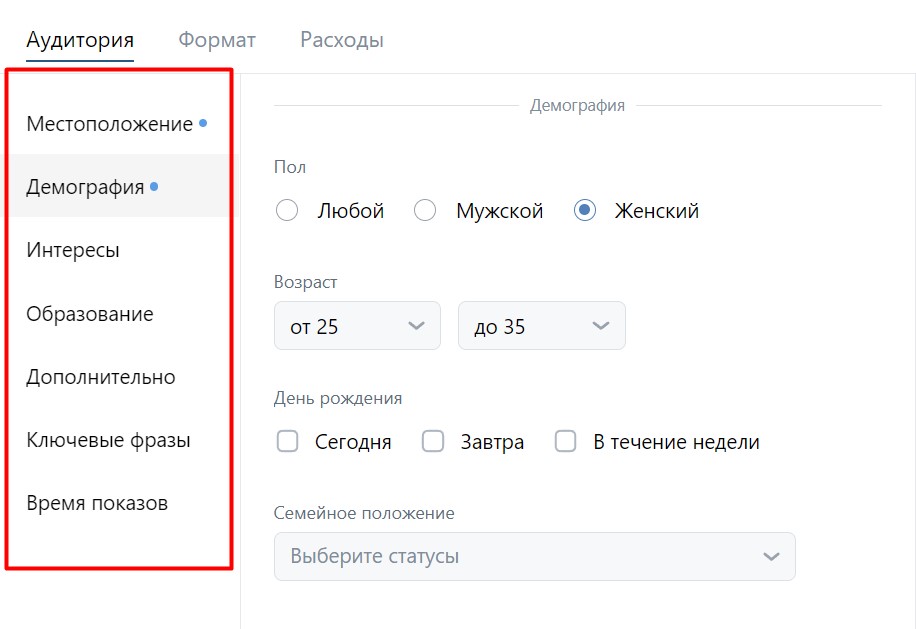Click the Выберите статусы placeholder text

click(375, 556)
